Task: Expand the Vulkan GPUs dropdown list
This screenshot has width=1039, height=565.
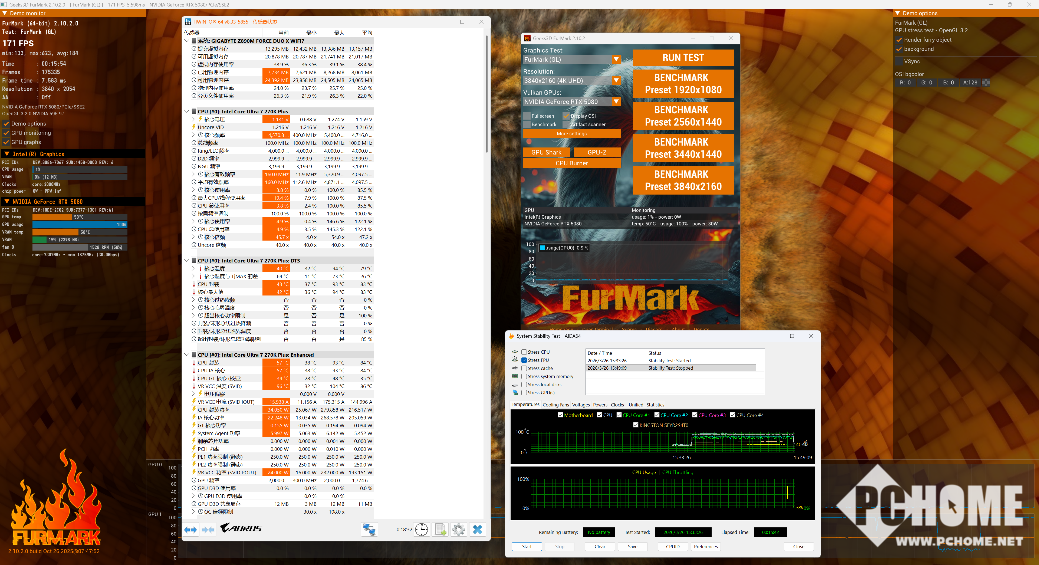Action: [616, 101]
